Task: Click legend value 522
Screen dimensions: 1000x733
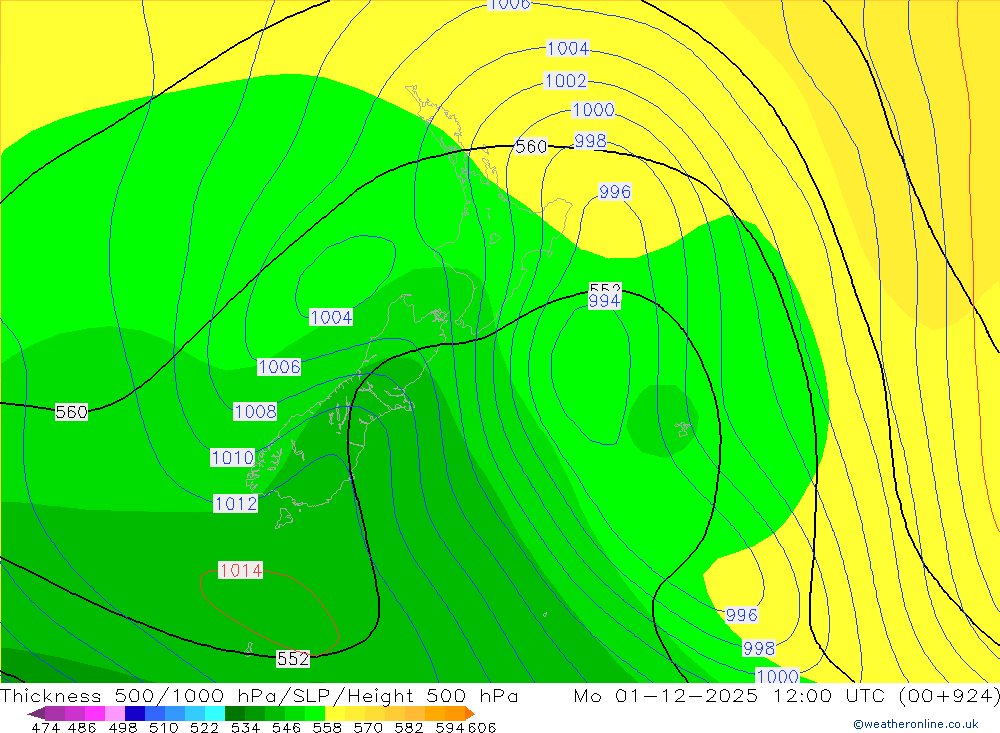Action: click(204, 727)
